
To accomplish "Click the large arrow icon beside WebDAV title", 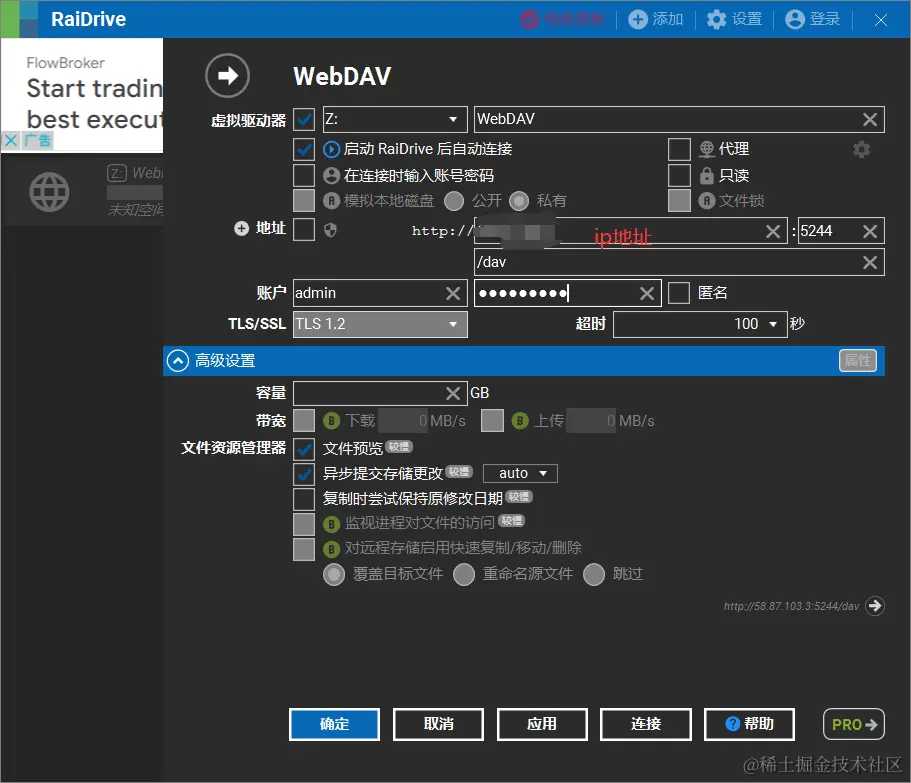I will pyautogui.click(x=227, y=76).
